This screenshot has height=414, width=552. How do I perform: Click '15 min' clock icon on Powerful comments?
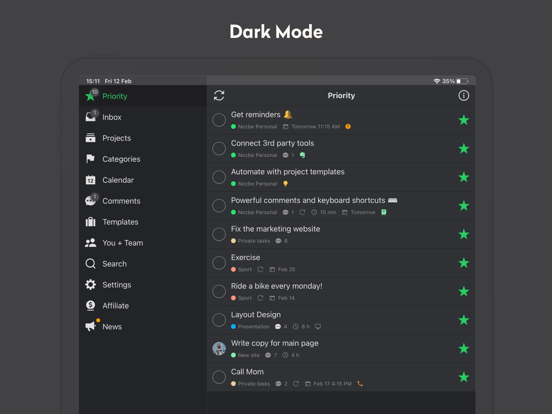pyautogui.click(x=314, y=212)
